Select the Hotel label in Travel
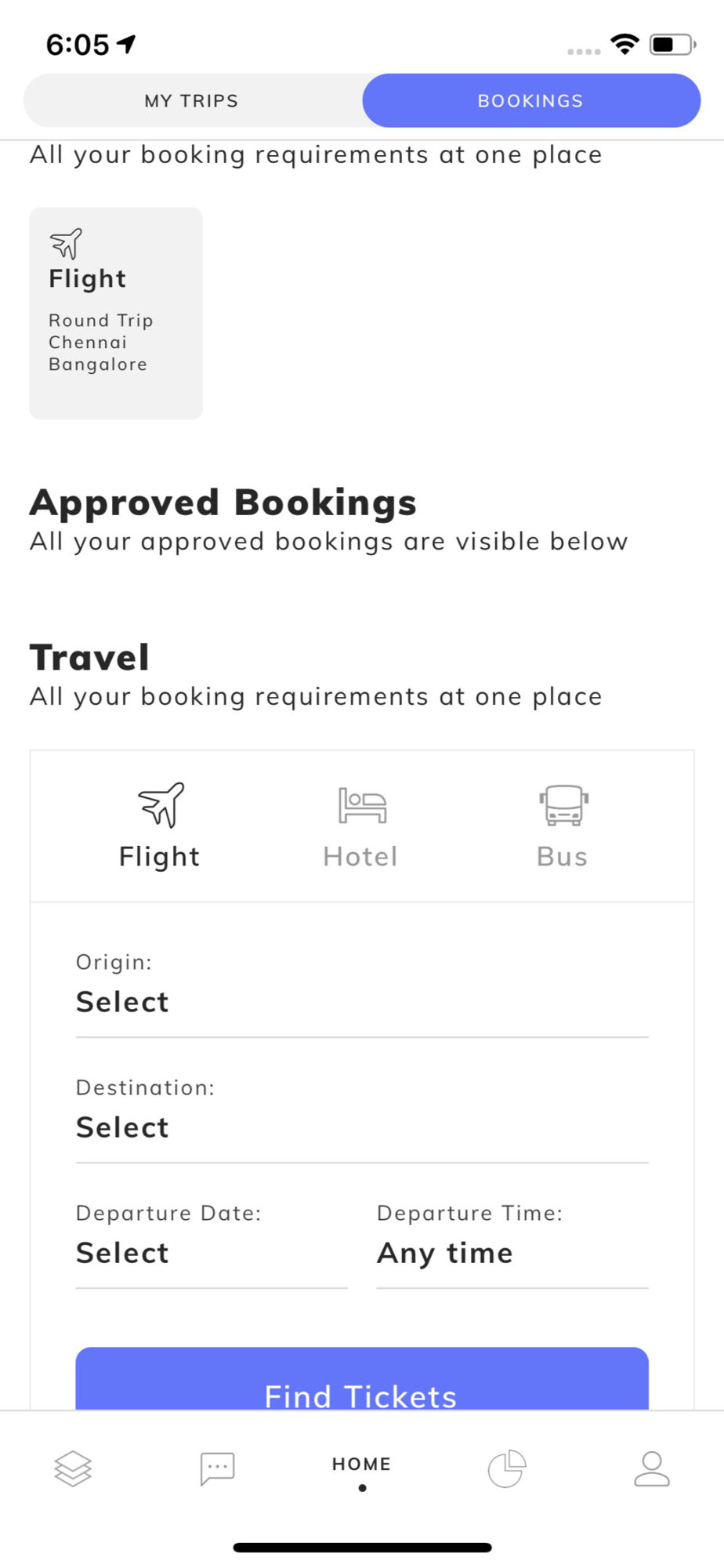 [x=361, y=857]
